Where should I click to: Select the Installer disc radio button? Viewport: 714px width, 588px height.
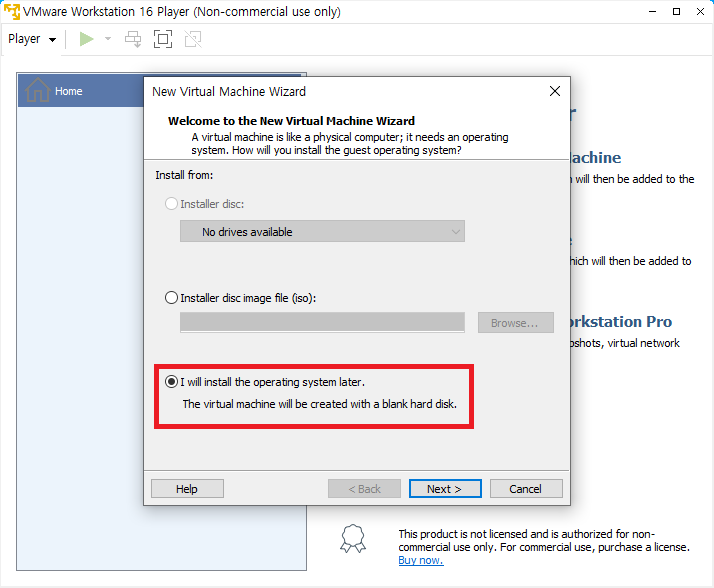point(171,204)
